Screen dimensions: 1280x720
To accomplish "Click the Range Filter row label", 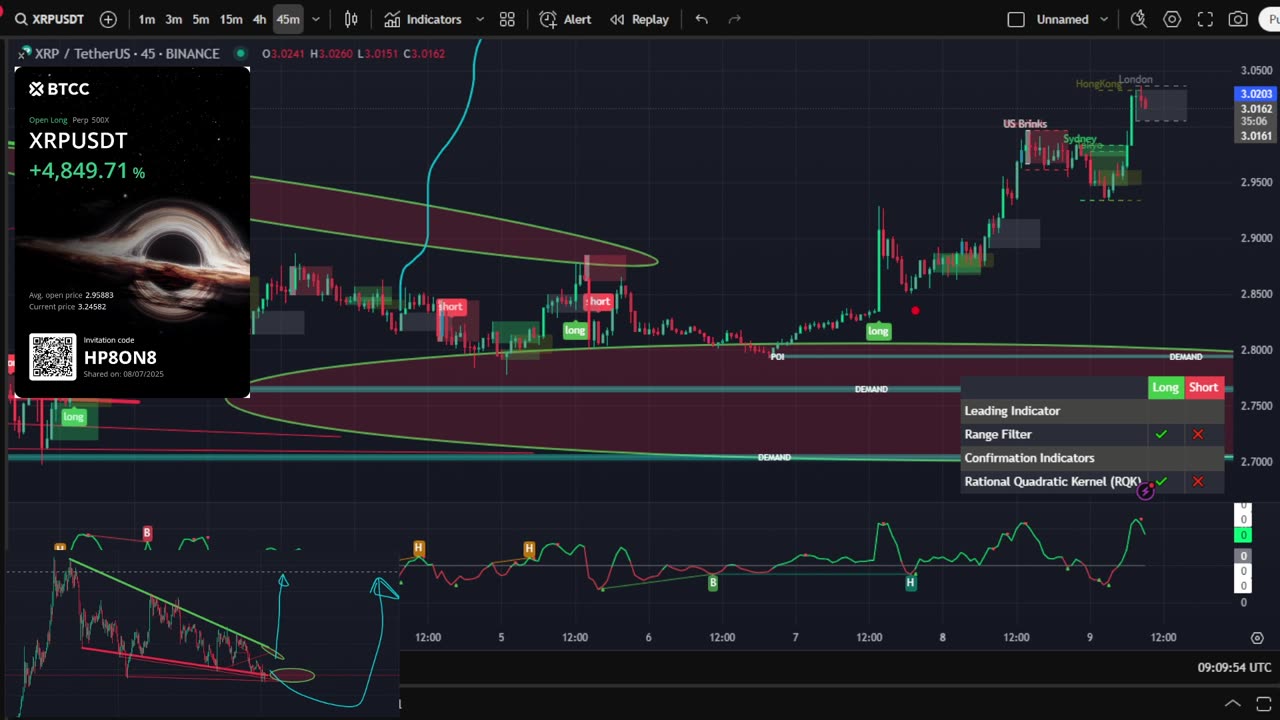I will coord(998,435).
